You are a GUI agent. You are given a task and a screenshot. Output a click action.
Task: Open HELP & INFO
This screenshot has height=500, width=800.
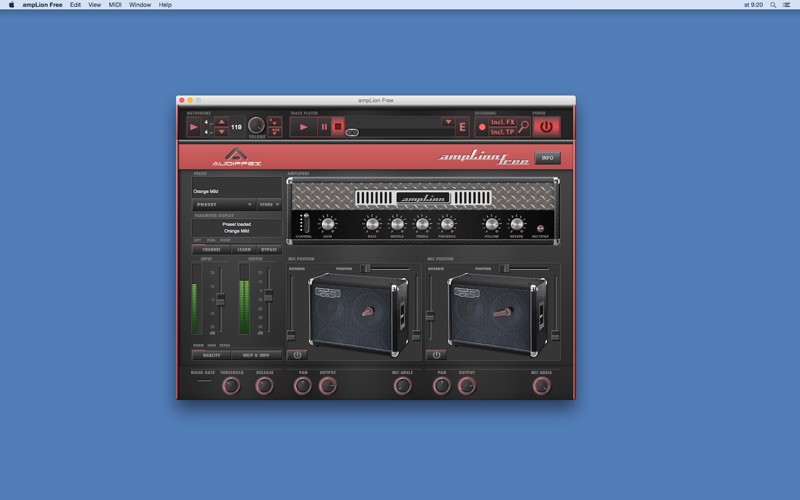(x=256, y=355)
